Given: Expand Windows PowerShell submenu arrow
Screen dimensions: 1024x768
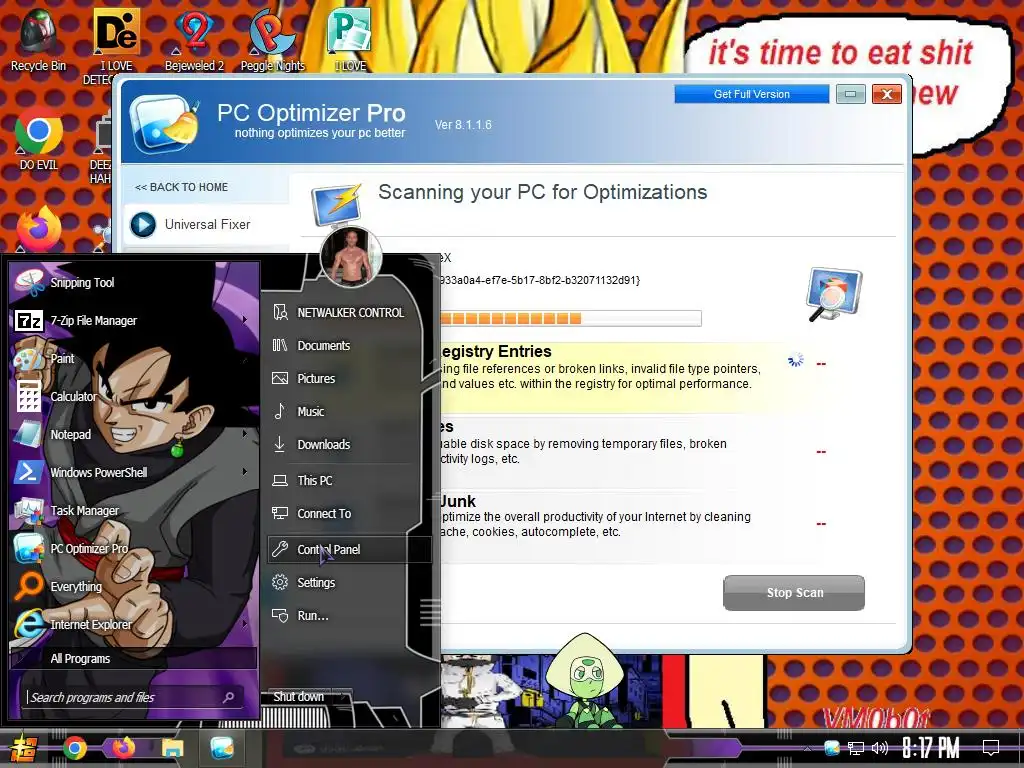Looking at the screenshot, I should [x=244, y=472].
